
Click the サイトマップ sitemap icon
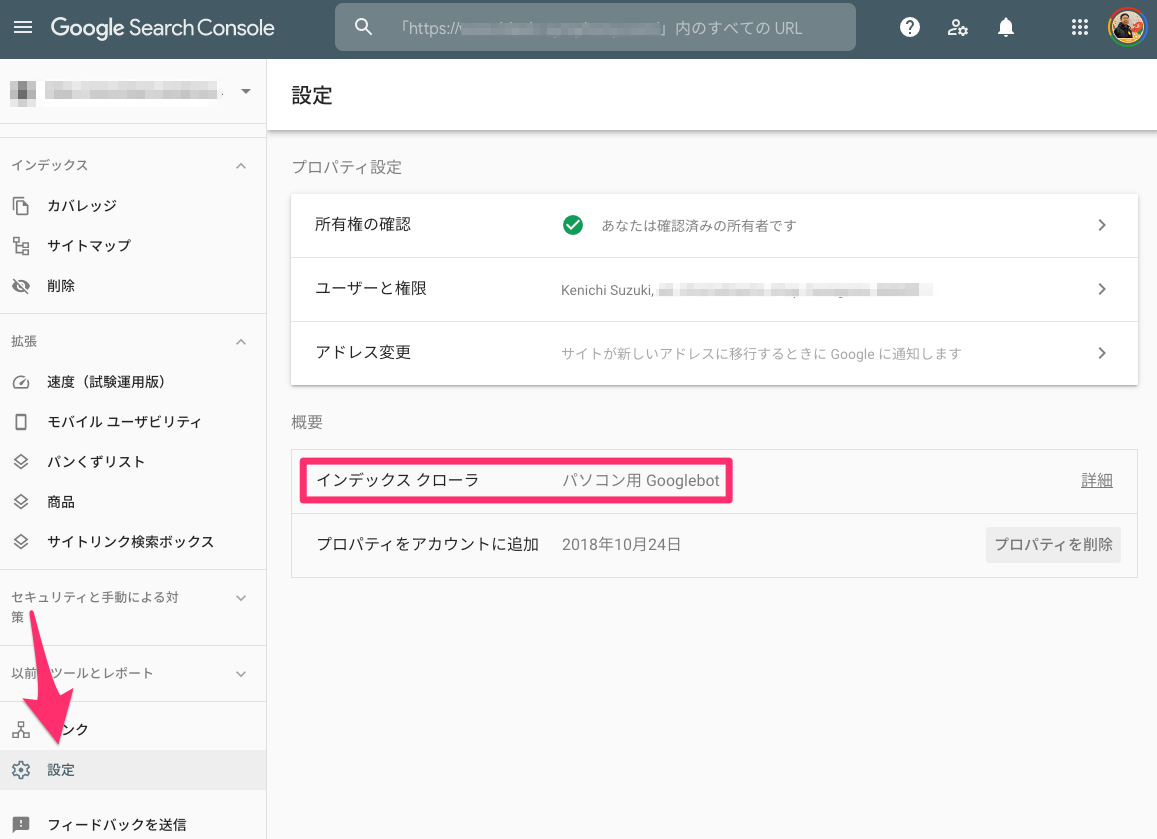[21, 246]
